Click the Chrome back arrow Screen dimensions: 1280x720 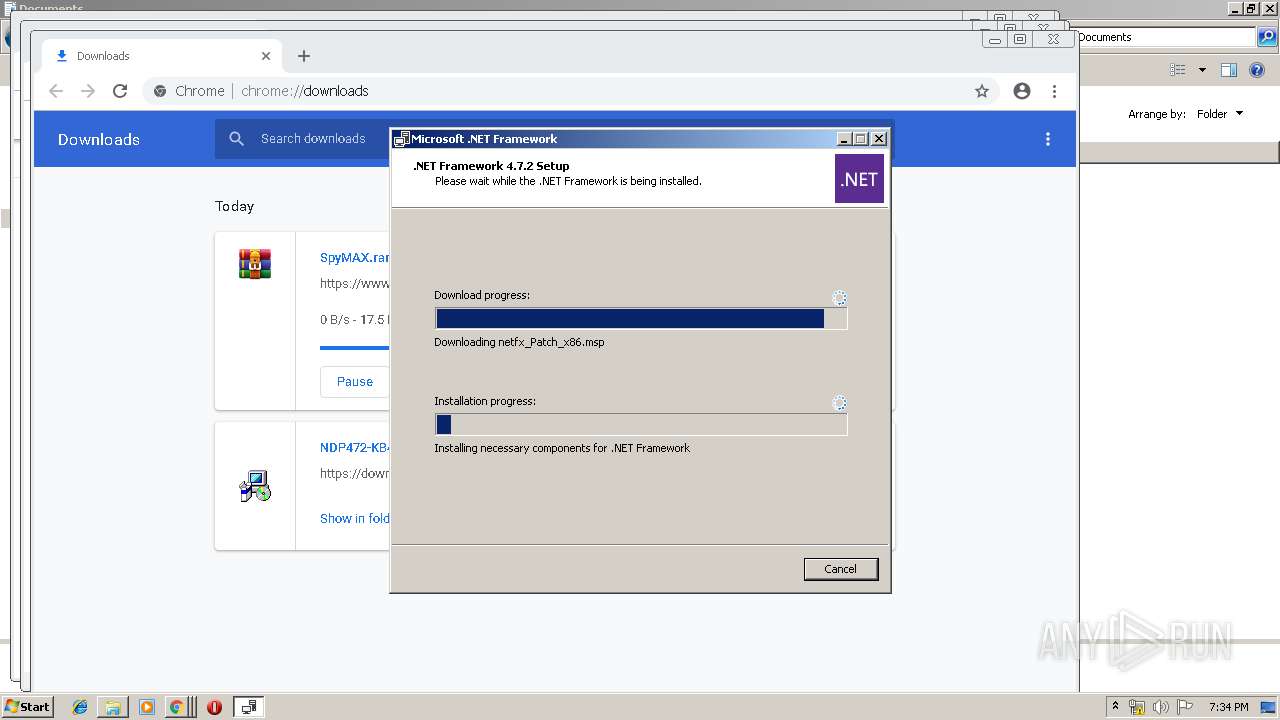(x=56, y=91)
